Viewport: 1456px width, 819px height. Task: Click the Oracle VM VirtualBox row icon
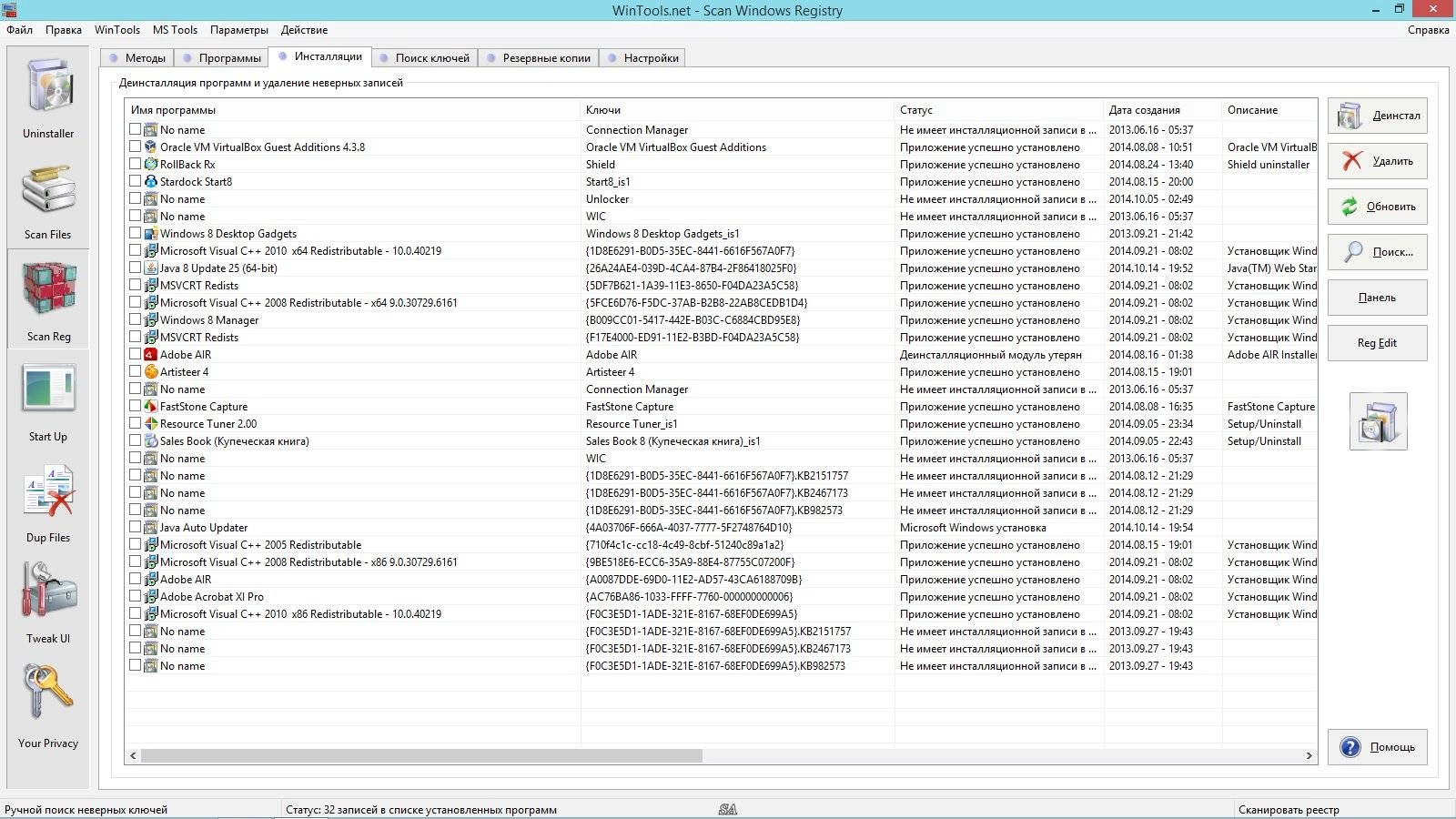(x=151, y=147)
